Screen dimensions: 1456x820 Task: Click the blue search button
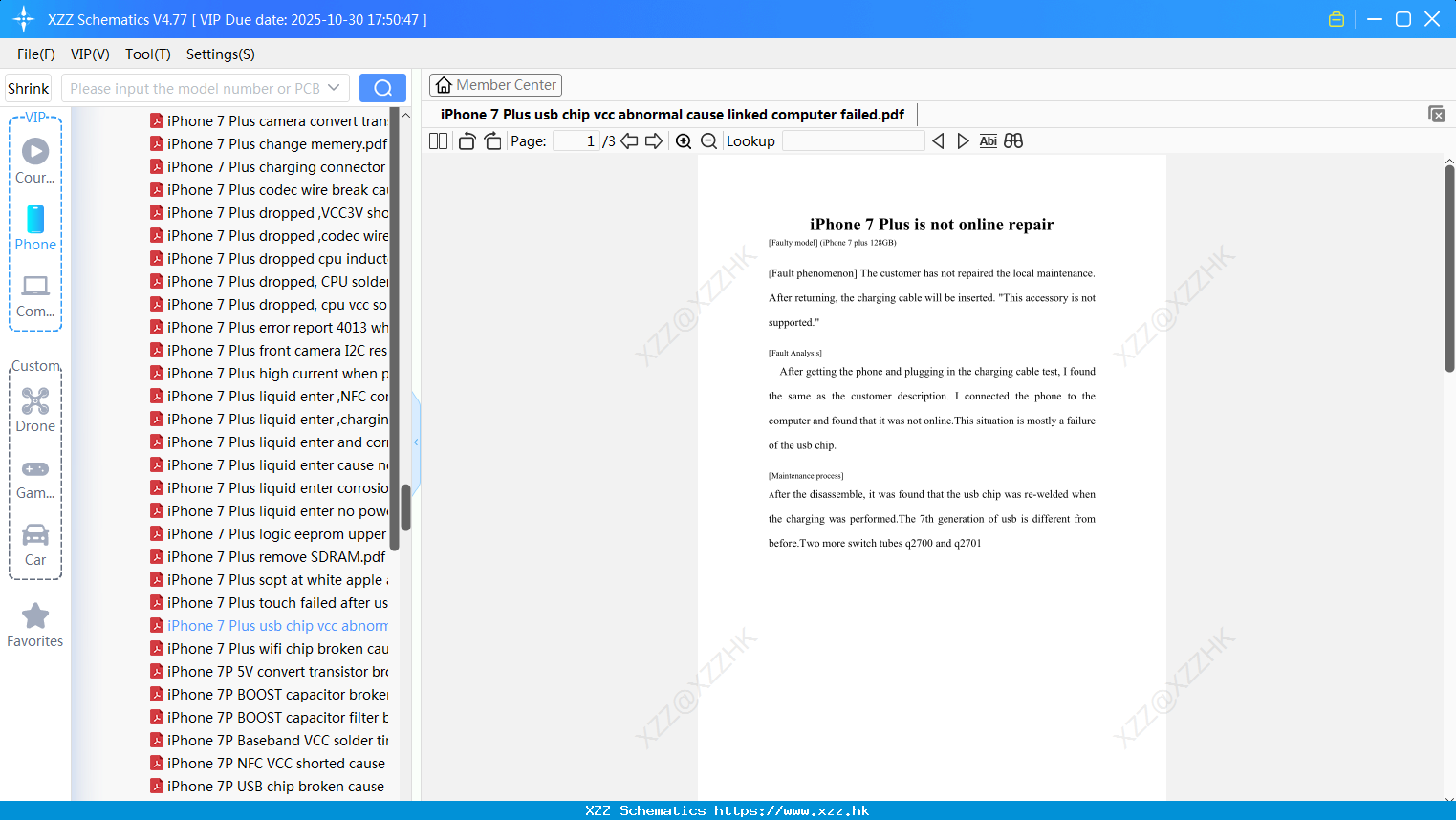click(x=382, y=88)
